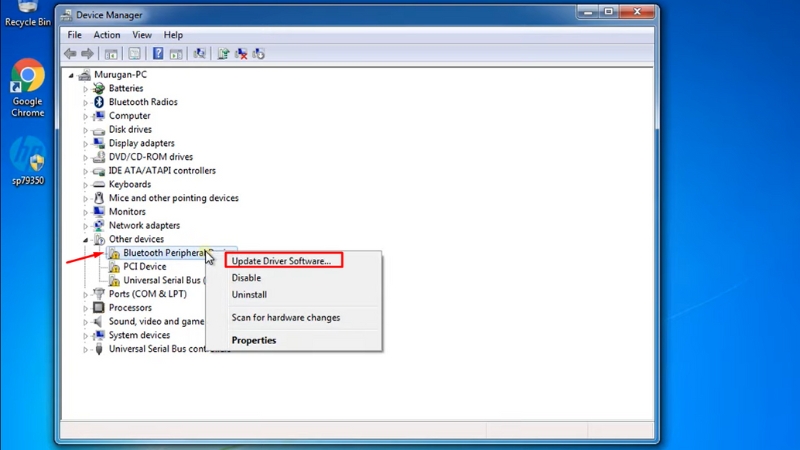Image resolution: width=800 pixels, height=450 pixels.
Task: Click Scan for hardware changes toolbar icon
Action: pos(199,54)
